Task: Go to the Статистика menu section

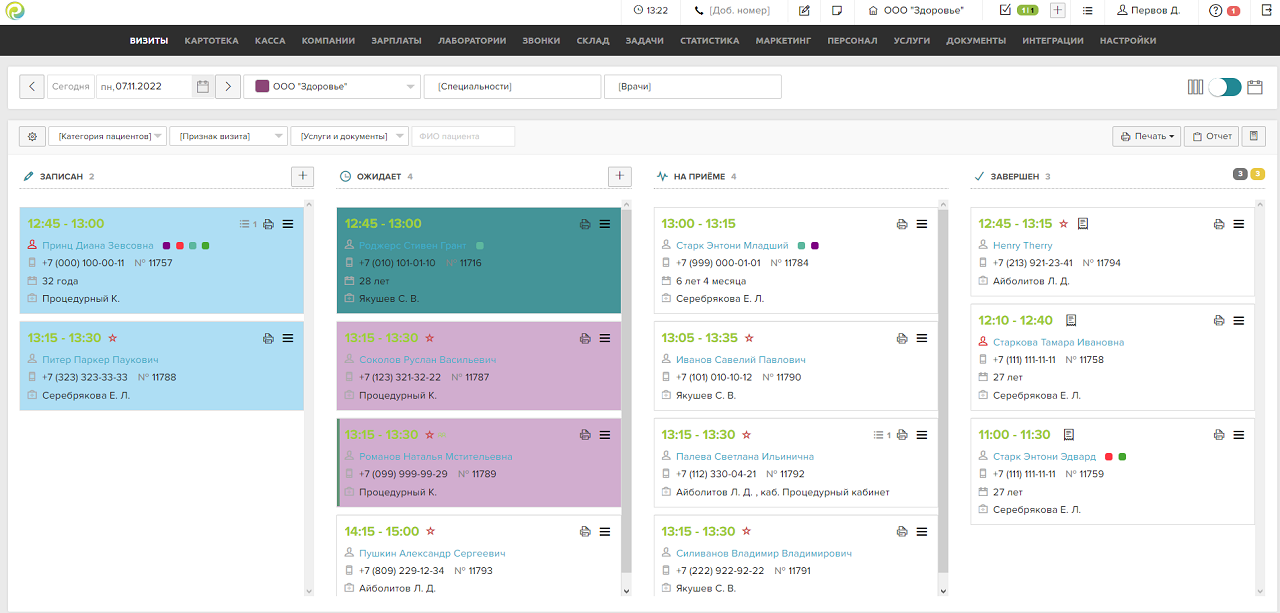Action: click(709, 41)
